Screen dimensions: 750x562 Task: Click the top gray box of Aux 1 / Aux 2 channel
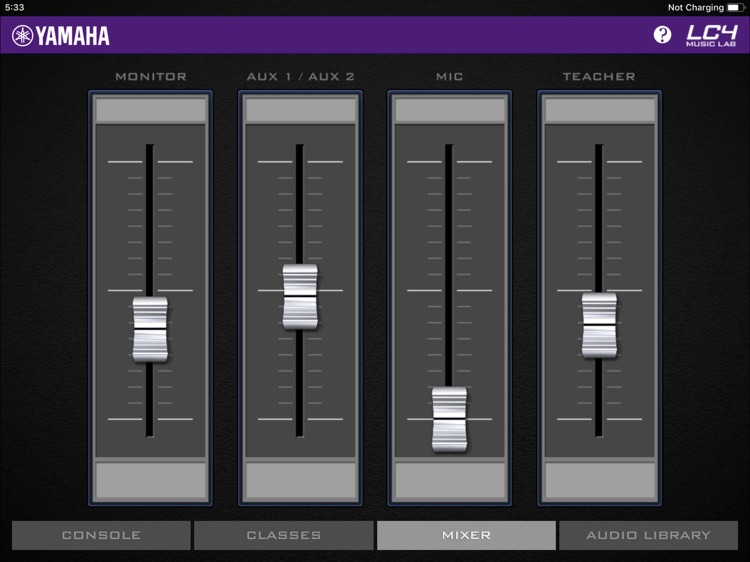coord(300,110)
